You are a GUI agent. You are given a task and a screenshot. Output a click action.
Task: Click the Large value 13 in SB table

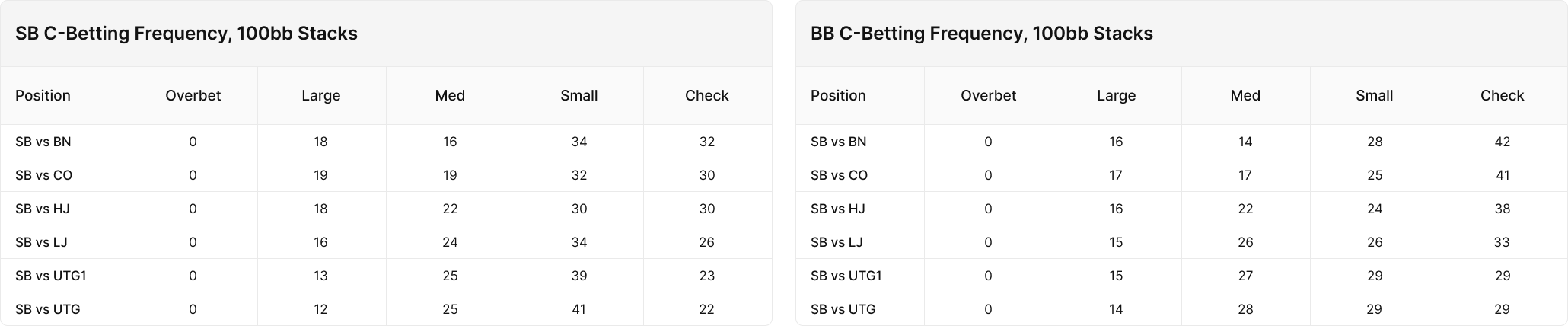click(321, 276)
